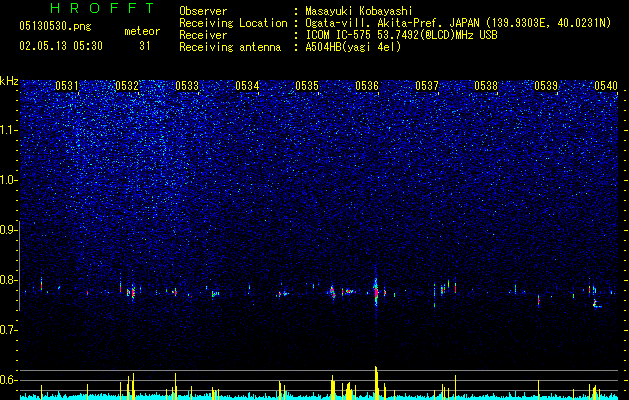Screen dimensions: 629x400
Task: Click time marker 0533
Action: [187, 86]
